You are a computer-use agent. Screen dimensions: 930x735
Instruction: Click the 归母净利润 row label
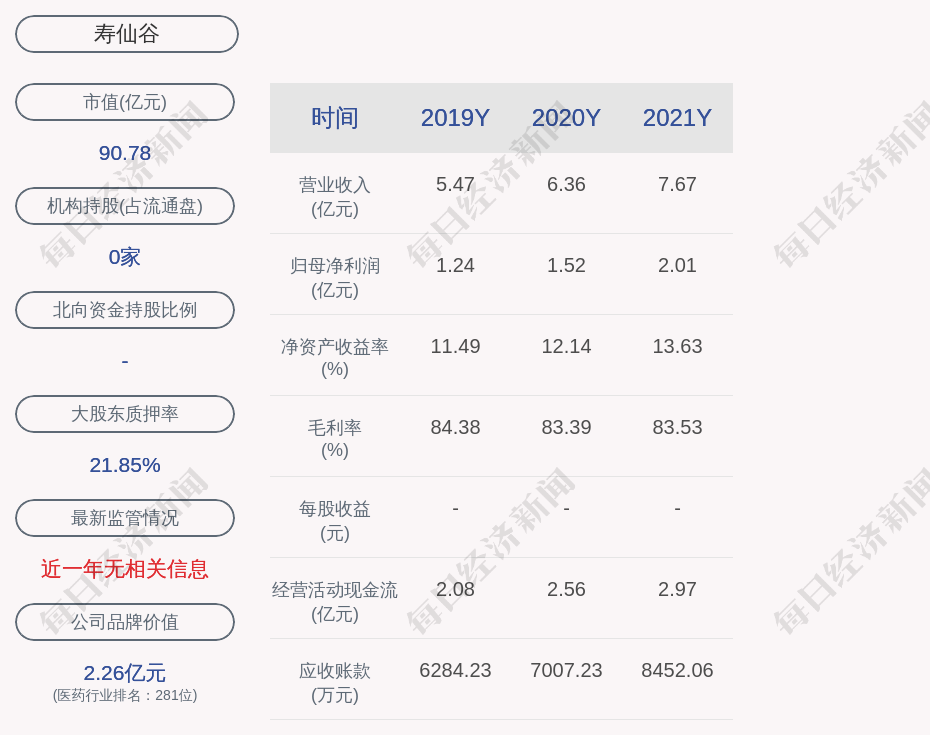335,278
